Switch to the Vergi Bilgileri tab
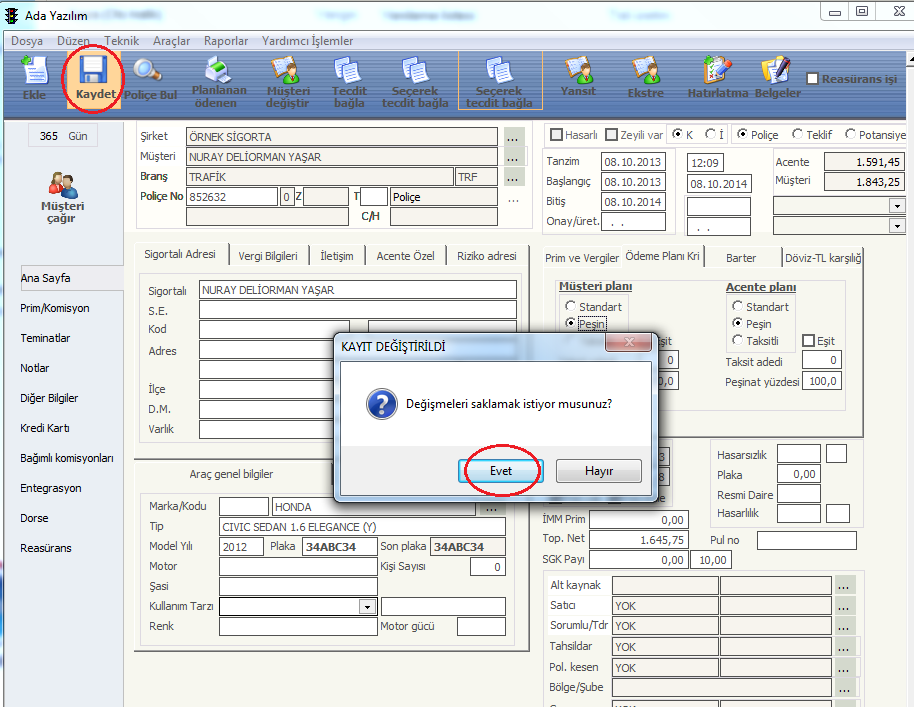Image resolution: width=914 pixels, height=707 pixels. (x=268, y=256)
